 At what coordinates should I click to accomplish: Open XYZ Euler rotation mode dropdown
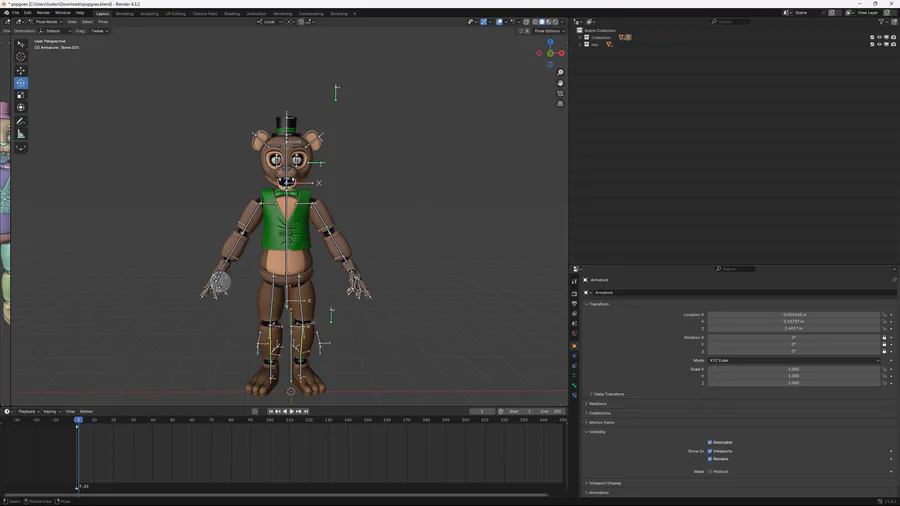tap(794, 360)
